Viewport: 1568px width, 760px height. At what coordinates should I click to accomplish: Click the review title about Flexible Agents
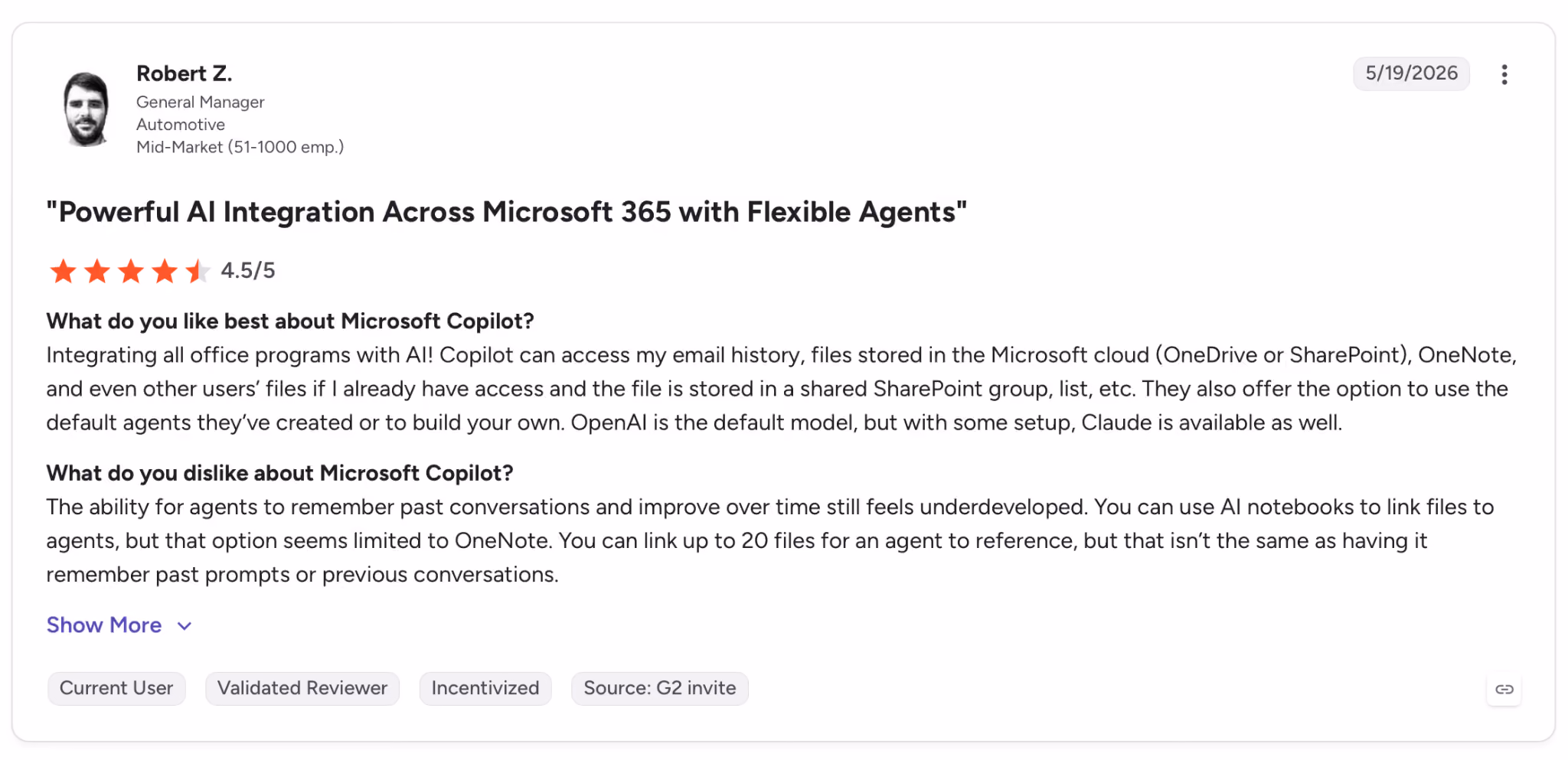507,212
